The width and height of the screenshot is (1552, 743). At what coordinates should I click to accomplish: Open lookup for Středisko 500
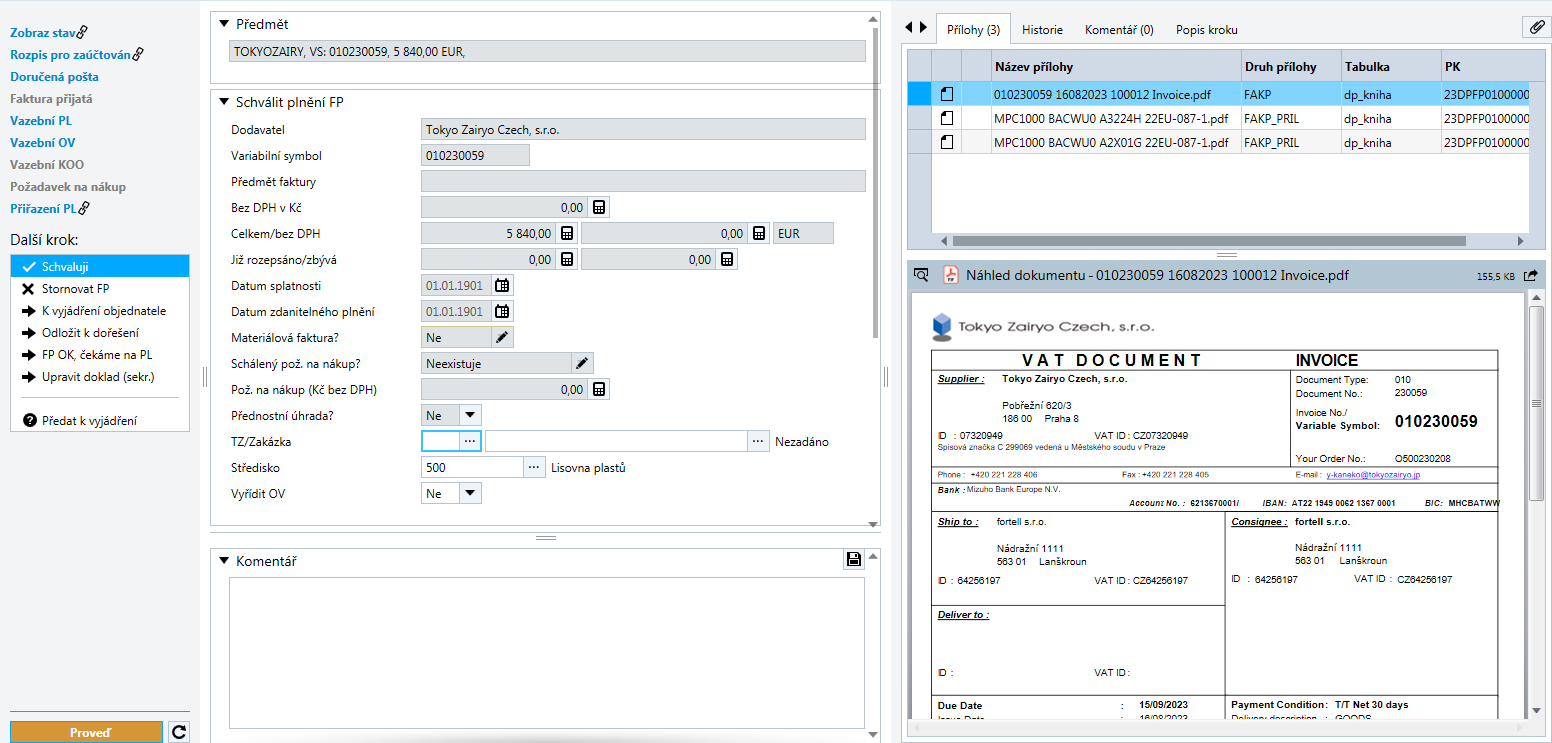[x=535, y=468]
